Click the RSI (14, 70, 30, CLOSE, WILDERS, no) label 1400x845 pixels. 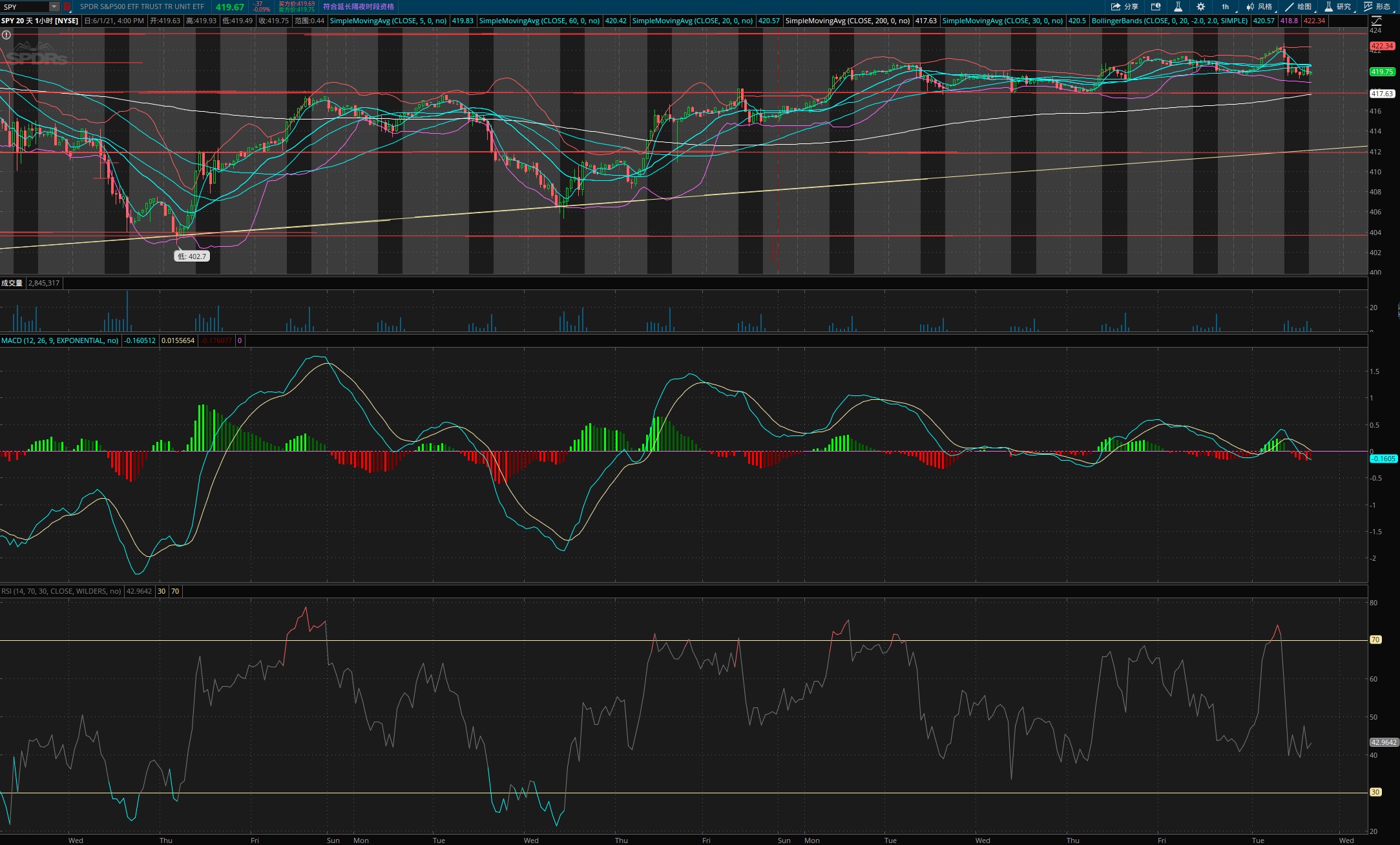pos(61,591)
